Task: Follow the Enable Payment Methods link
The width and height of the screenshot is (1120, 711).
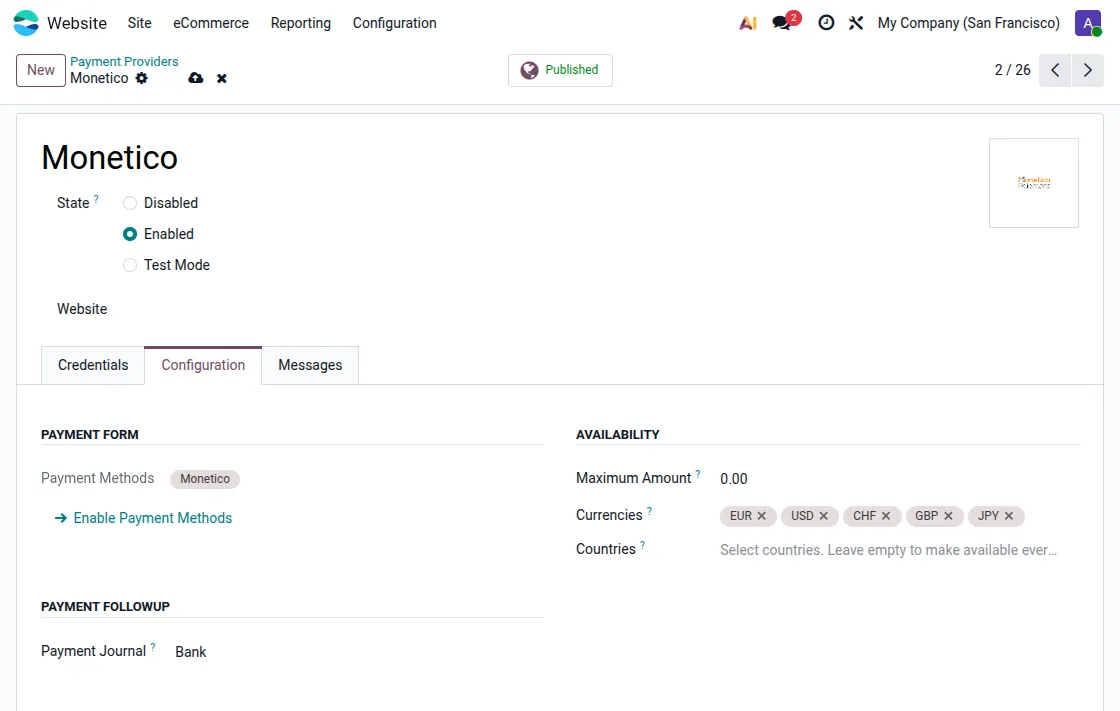Action: pyautogui.click(x=144, y=518)
